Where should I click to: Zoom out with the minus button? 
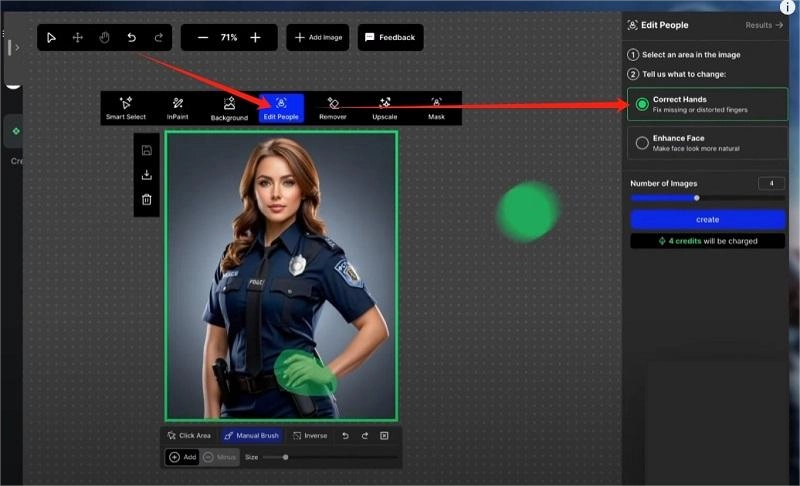pos(203,38)
